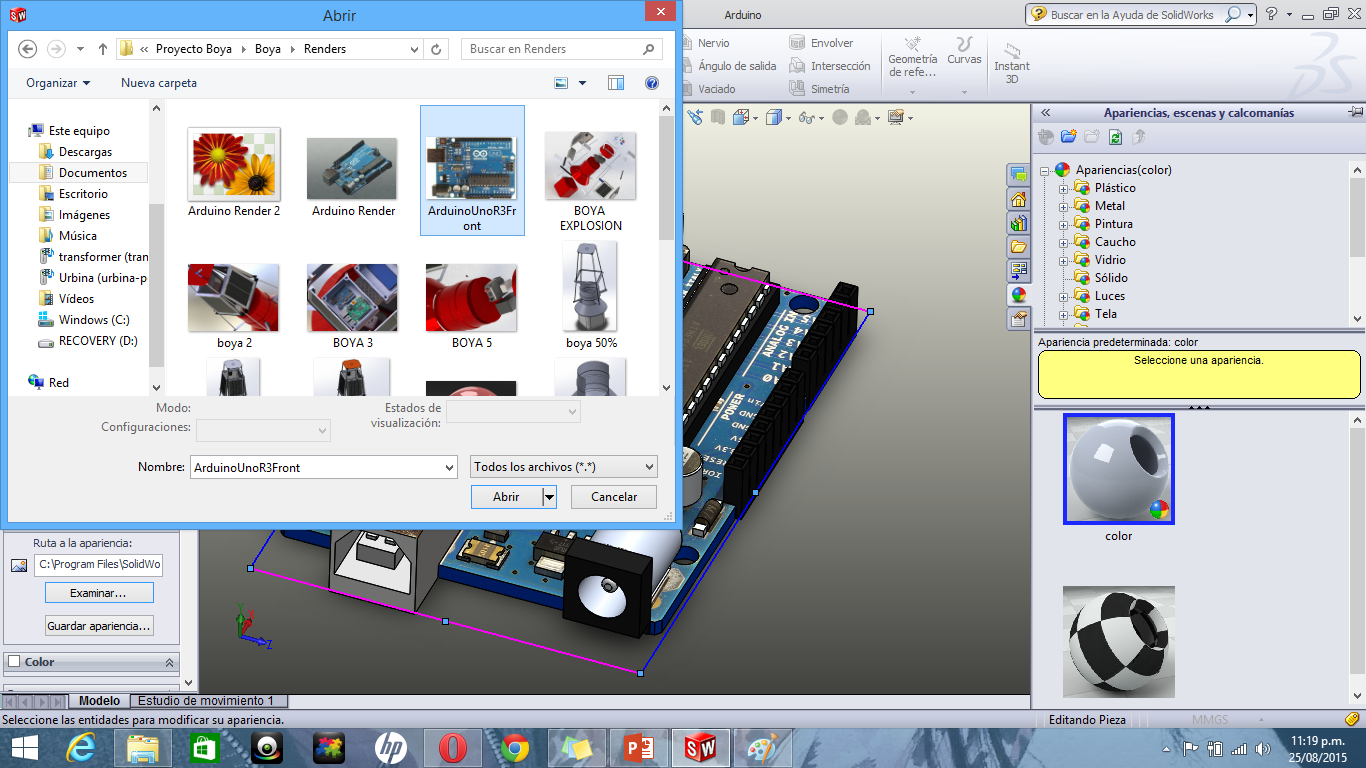This screenshot has width=1366, height=768.
Task: Click the Intersección feature tool
Action: (829, 66)
